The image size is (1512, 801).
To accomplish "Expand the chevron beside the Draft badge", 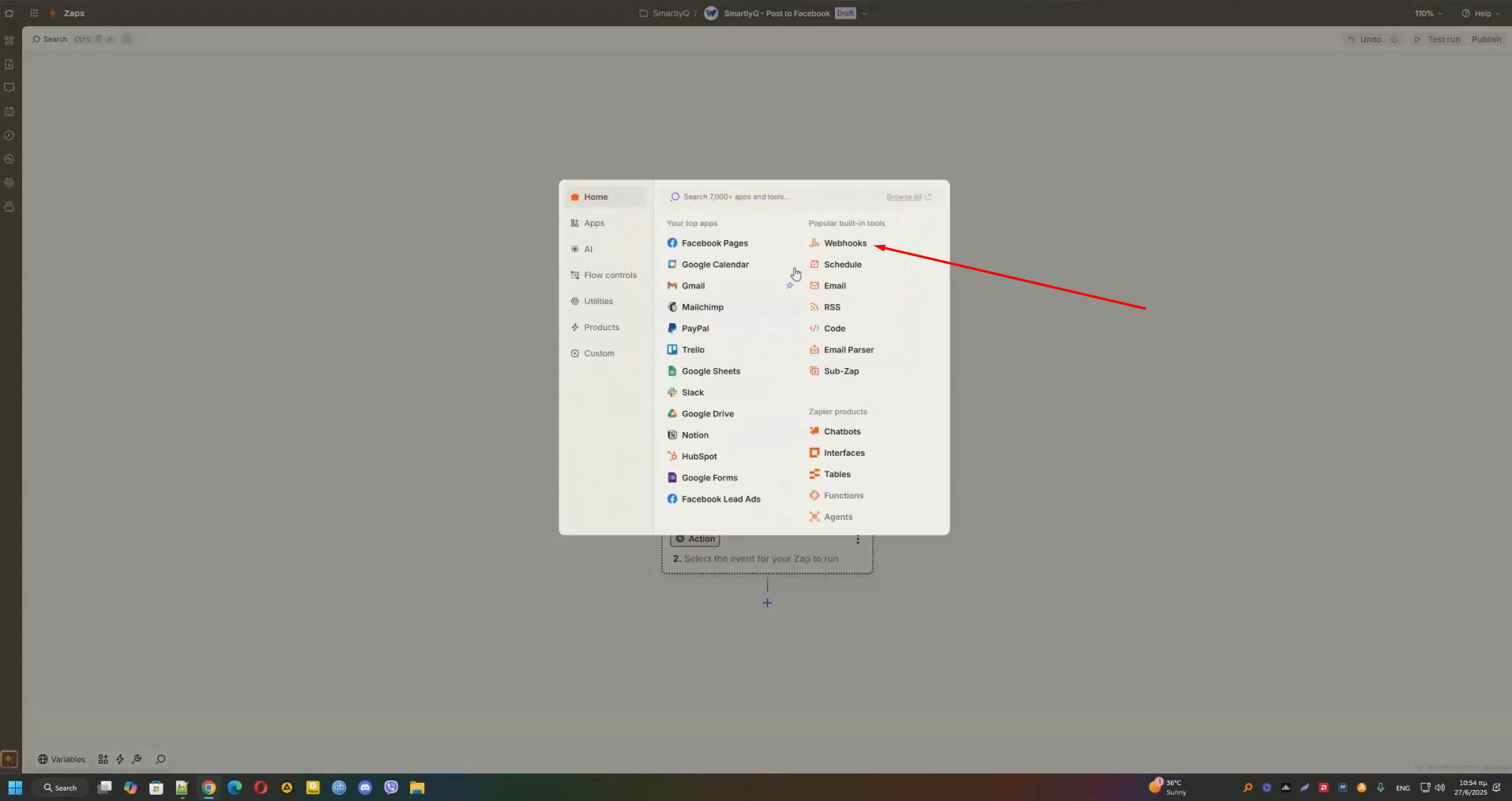I will [865, 13].
